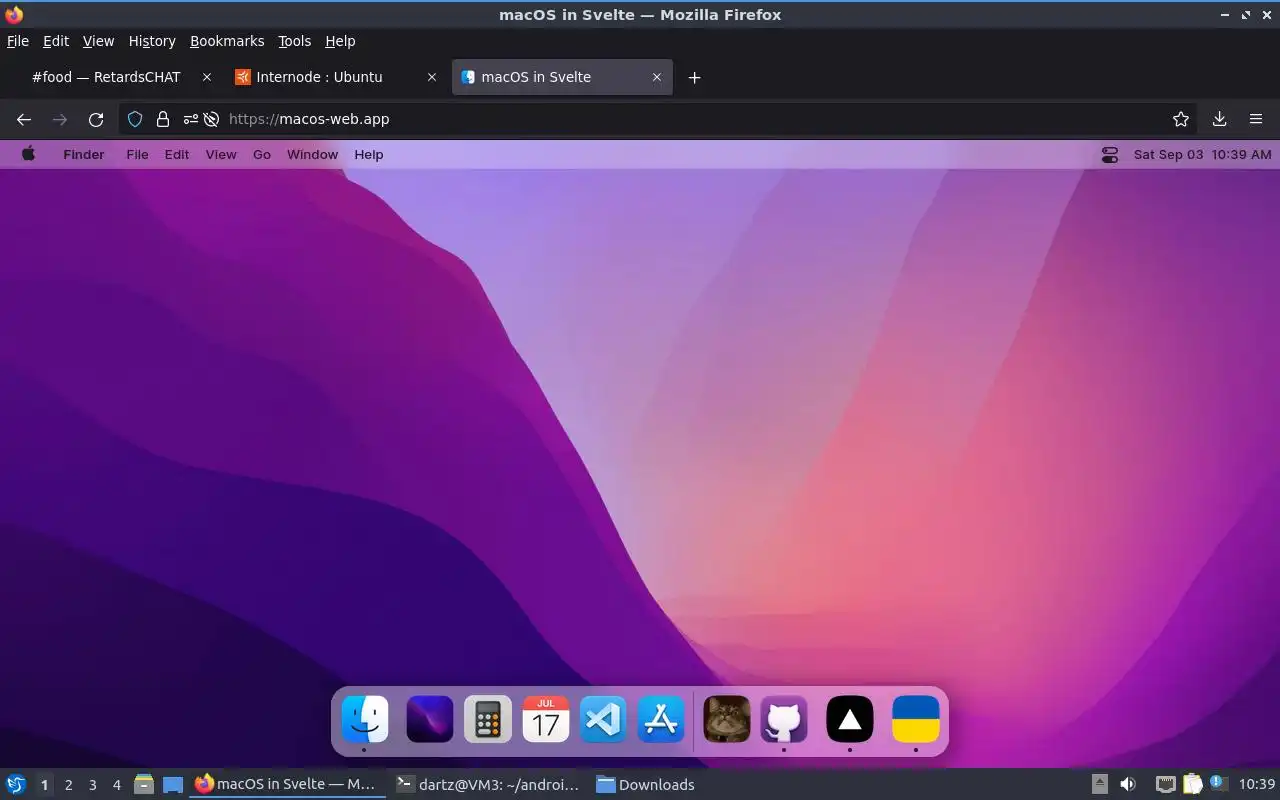1280x800 pixels.
Task: Click the show desktop taskbar icon
Action: tap(173, 785)
